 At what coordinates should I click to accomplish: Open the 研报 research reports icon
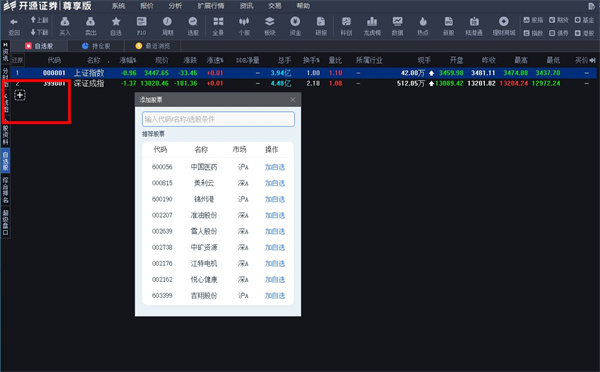321,22
